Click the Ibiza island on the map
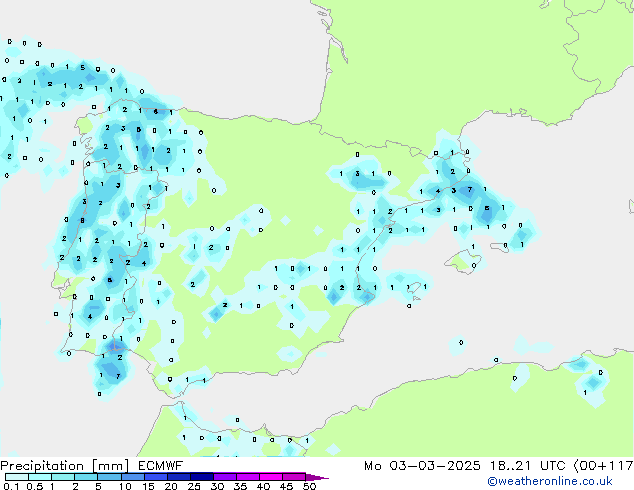The height and width of the screenshot is (490, 634). 415,287
